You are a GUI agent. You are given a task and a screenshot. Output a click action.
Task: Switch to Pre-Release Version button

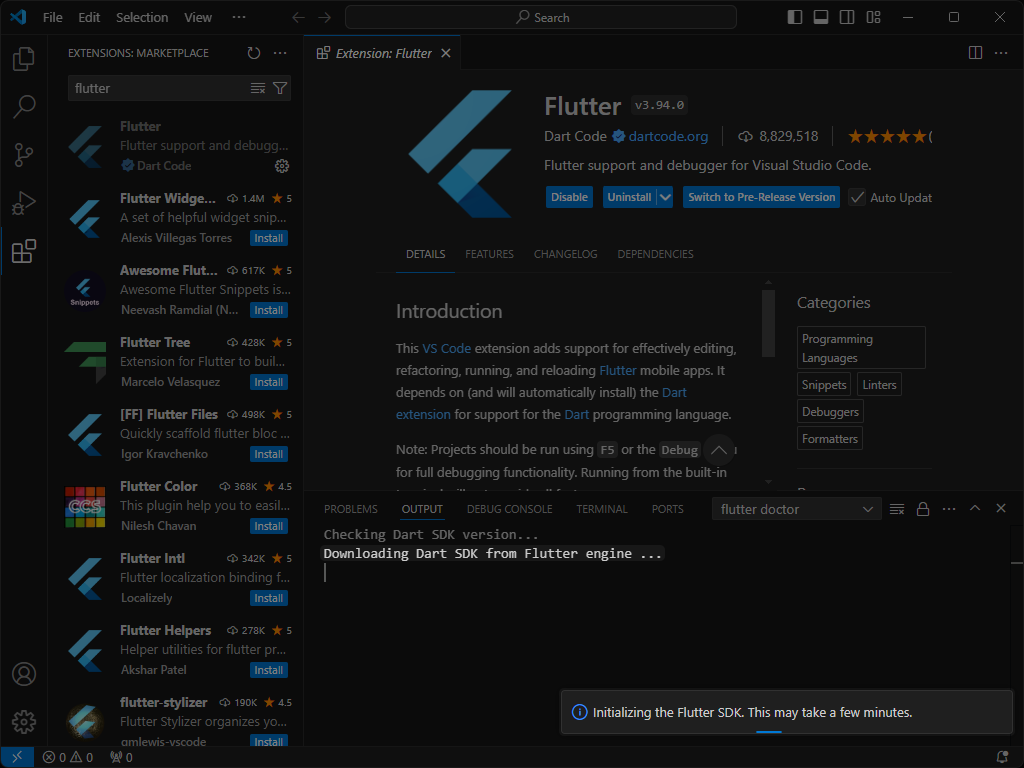click(761, 197)
